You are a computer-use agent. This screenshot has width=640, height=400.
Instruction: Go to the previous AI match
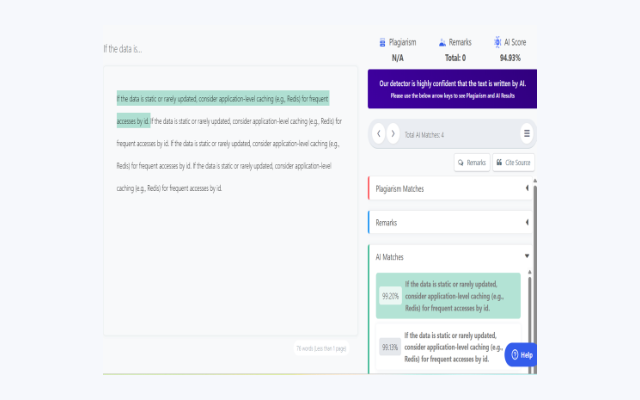378,134
